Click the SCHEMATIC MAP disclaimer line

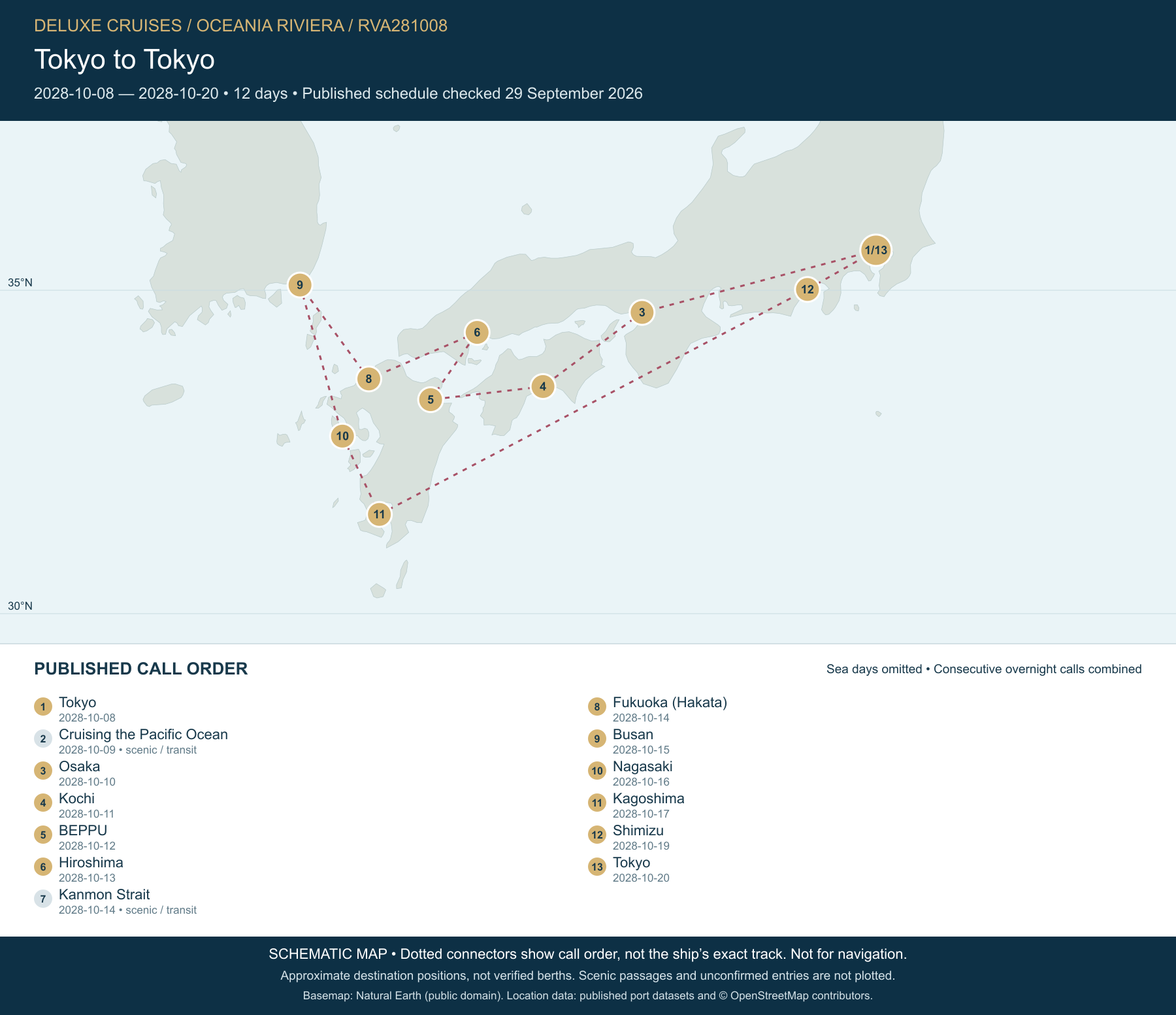[588, 954]
